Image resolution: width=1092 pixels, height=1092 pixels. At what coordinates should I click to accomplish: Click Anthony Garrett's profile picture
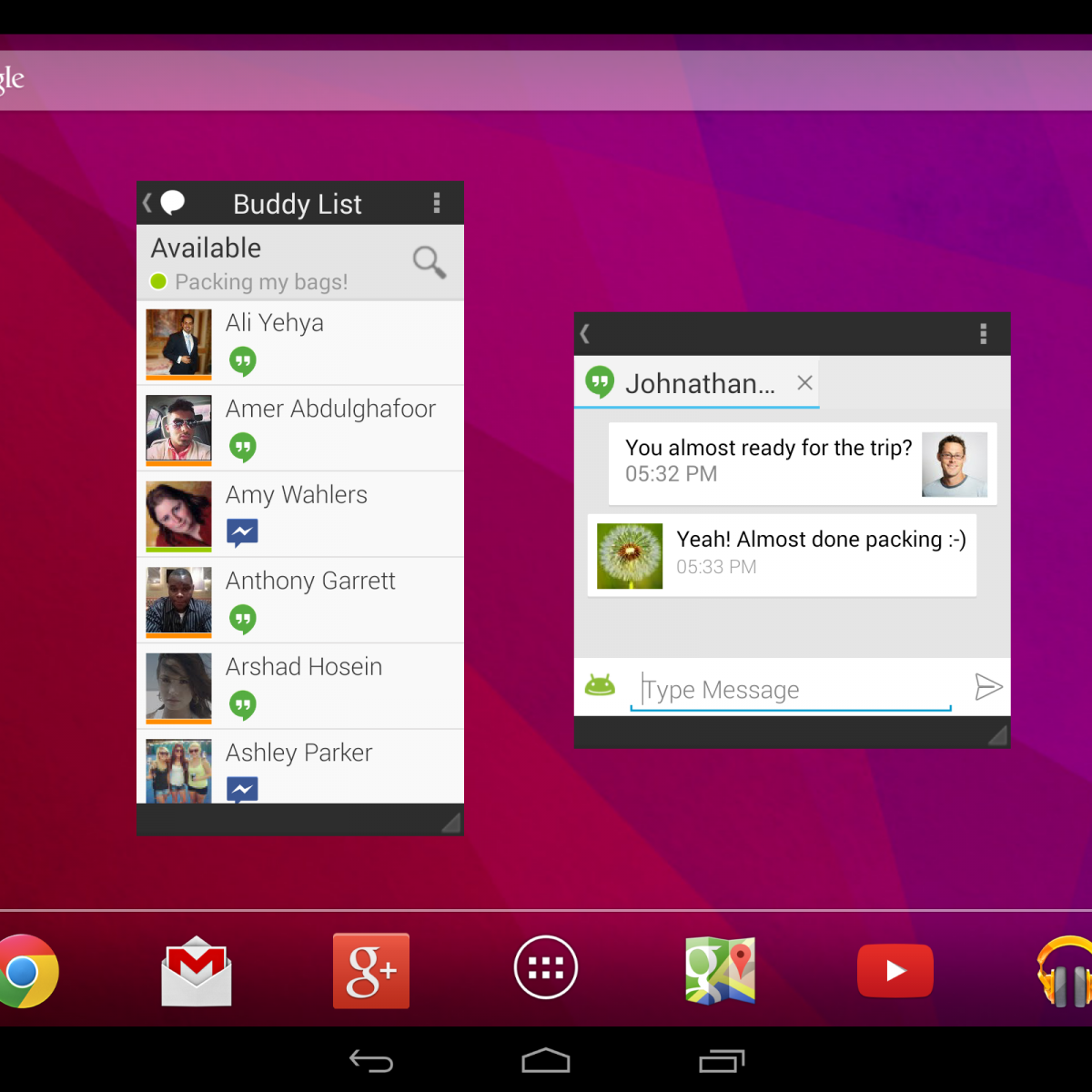[178, 601]
